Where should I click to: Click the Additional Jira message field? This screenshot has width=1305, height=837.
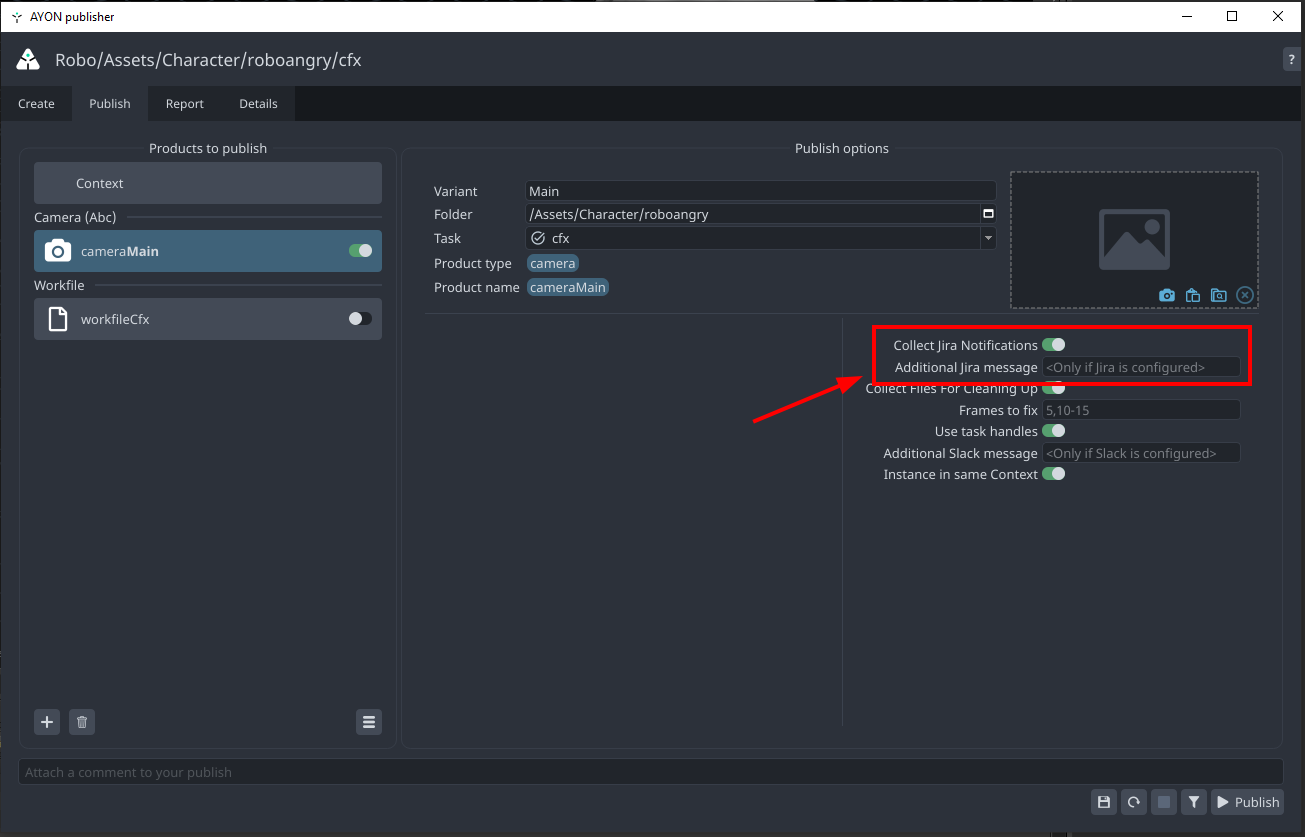point(1141,367)
